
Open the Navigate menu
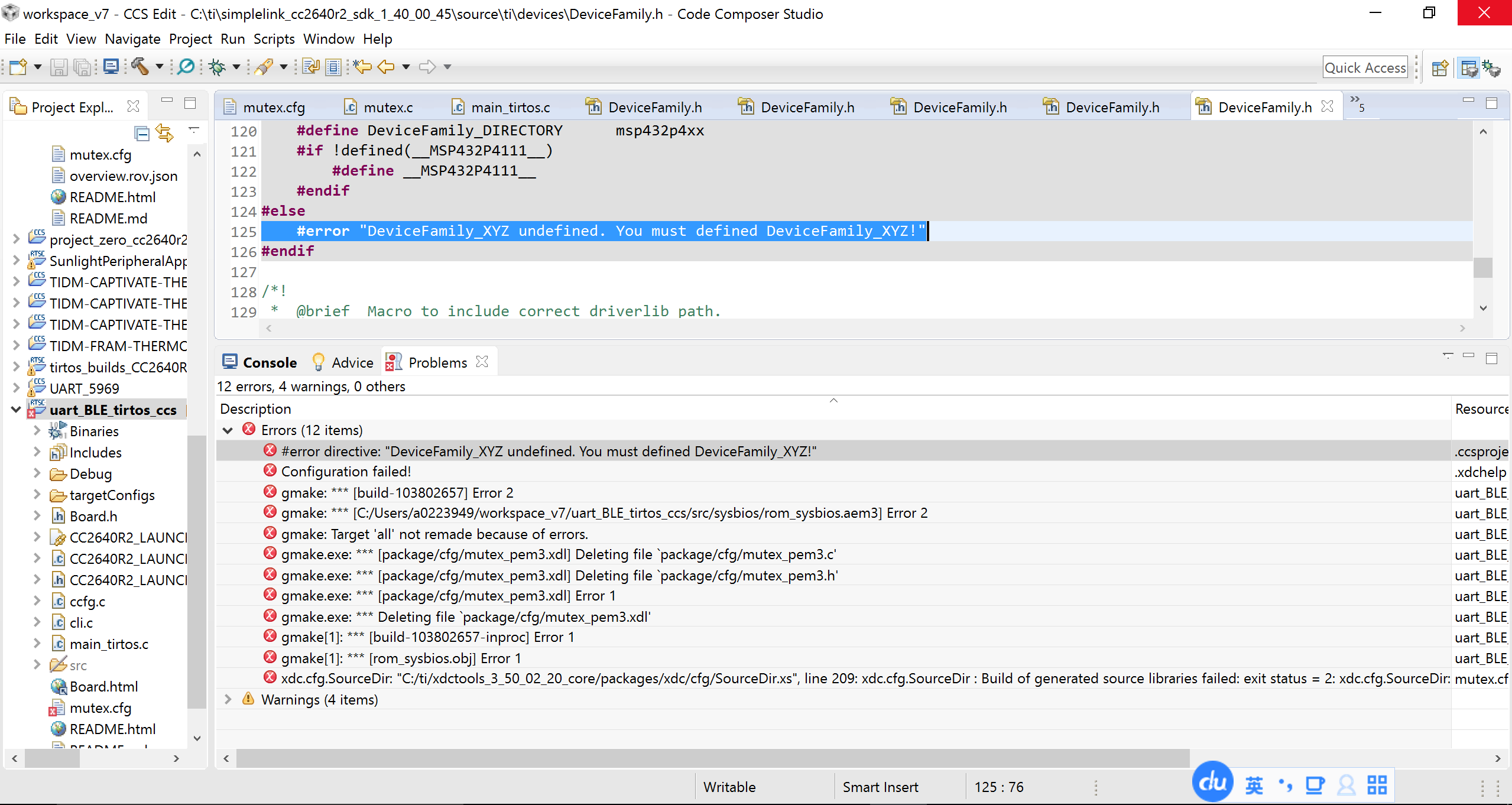132,39
